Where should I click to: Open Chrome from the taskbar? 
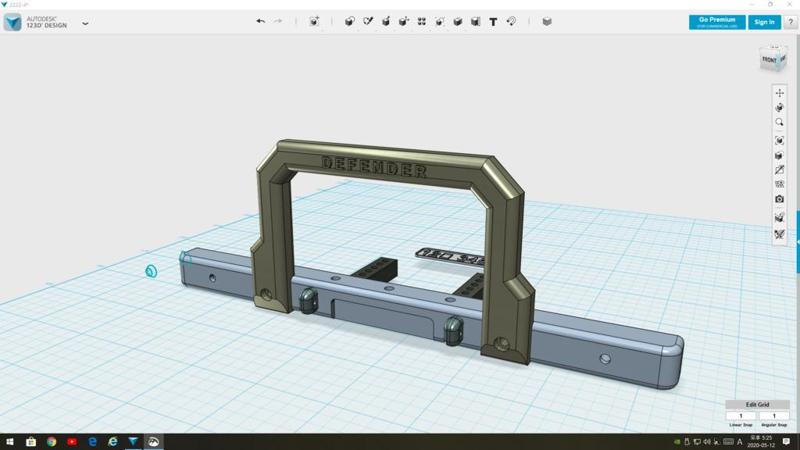click(51, 441)
